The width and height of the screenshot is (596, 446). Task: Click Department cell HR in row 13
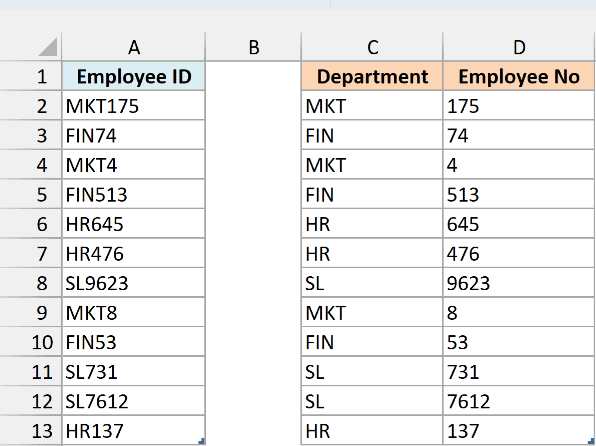(372, 430)
